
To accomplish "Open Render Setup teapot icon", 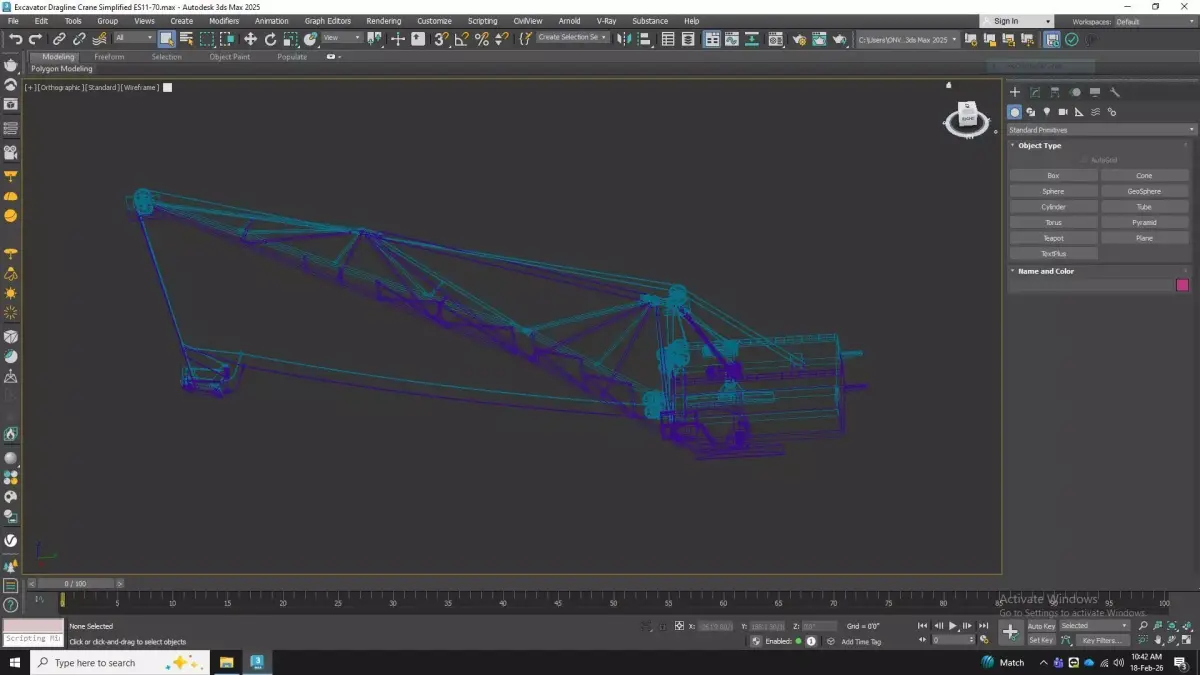I will [x=799, y=39].
